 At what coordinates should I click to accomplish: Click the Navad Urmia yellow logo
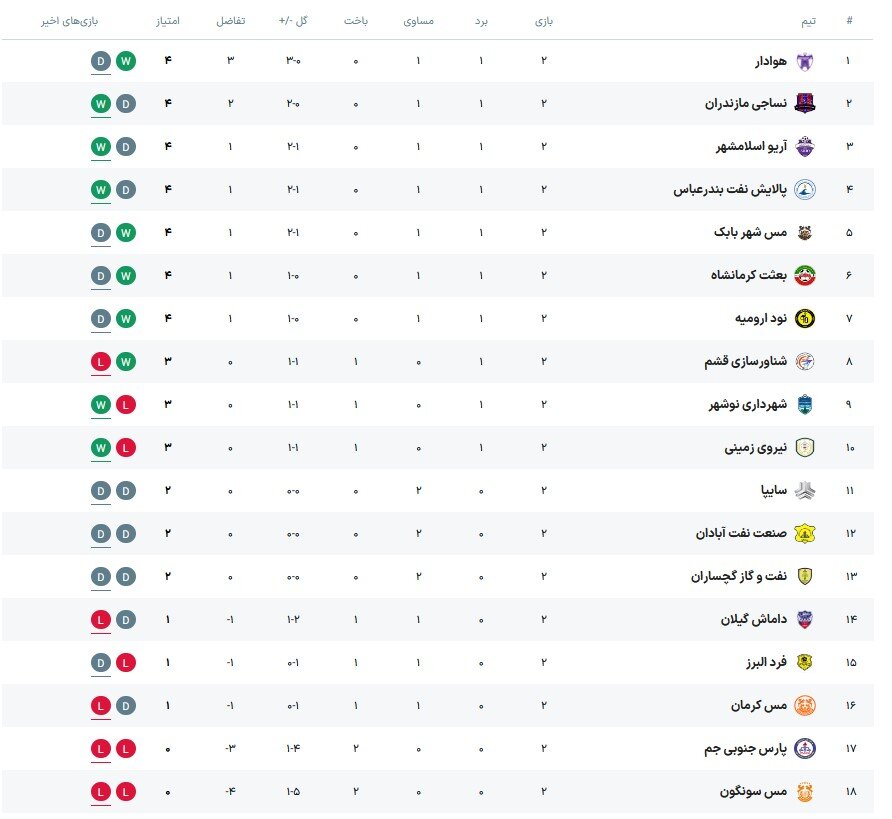(x=804, y=319)
